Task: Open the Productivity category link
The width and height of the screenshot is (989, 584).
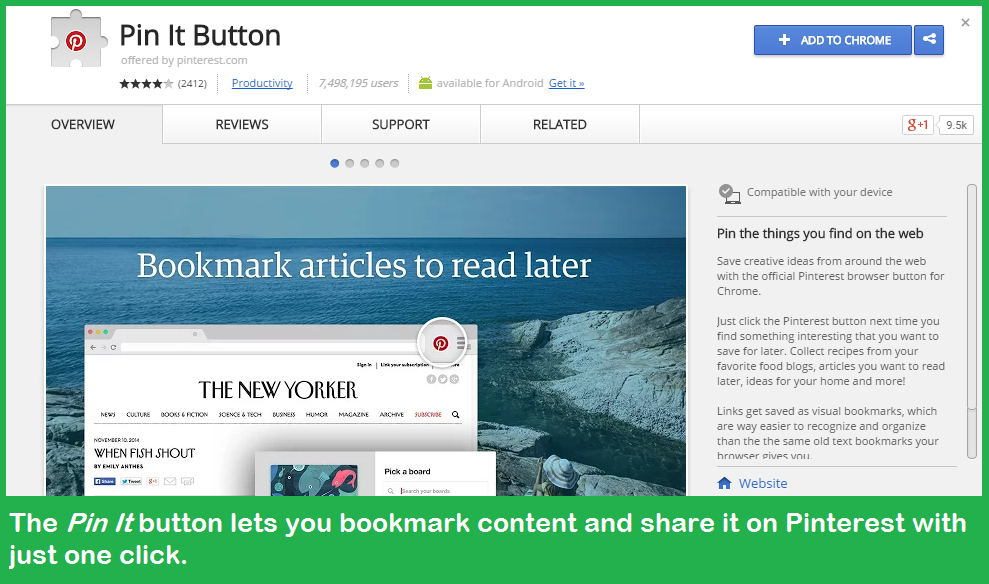Action: click(262, 83)
